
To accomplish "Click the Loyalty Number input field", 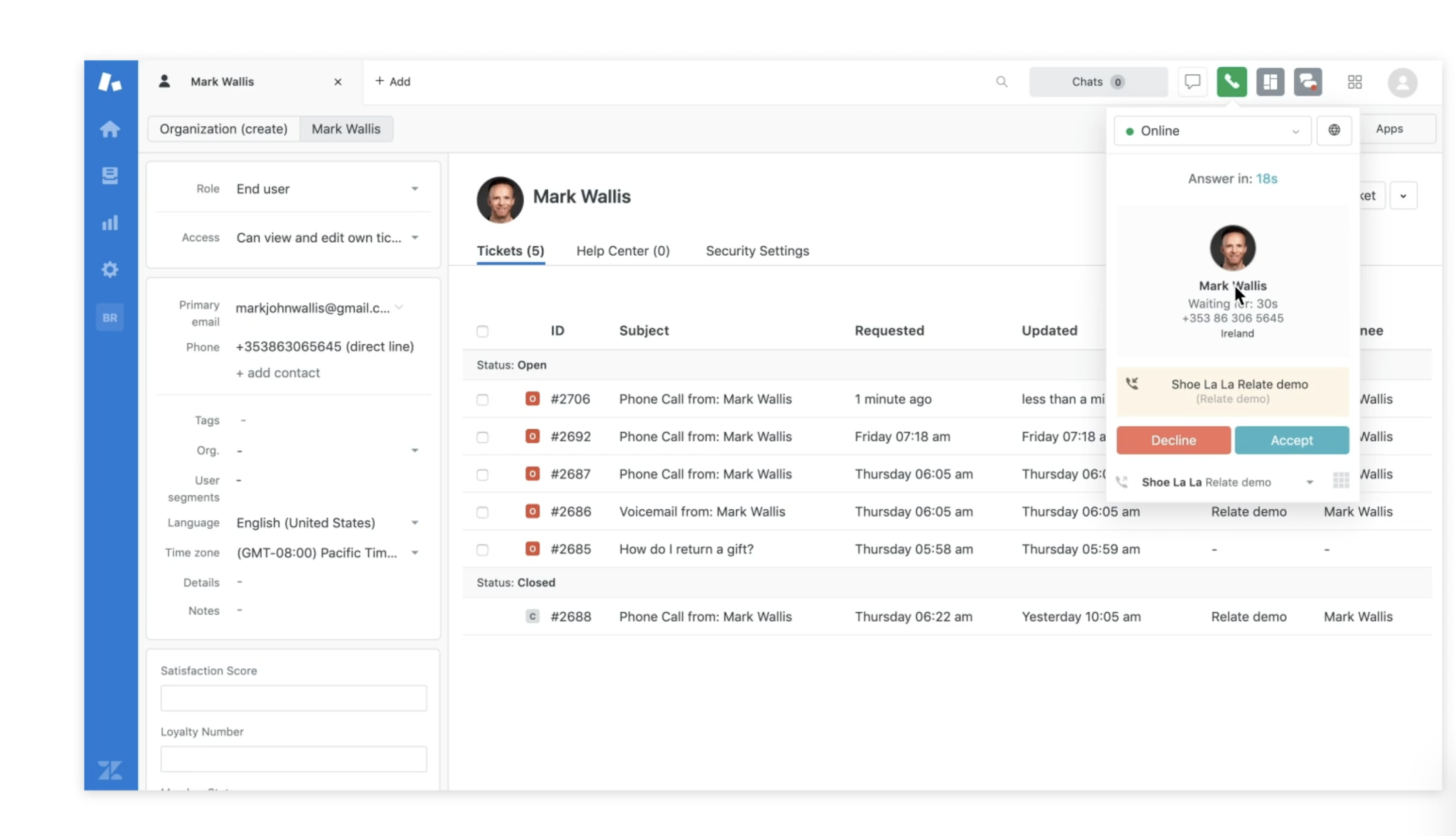I will 294,759.
